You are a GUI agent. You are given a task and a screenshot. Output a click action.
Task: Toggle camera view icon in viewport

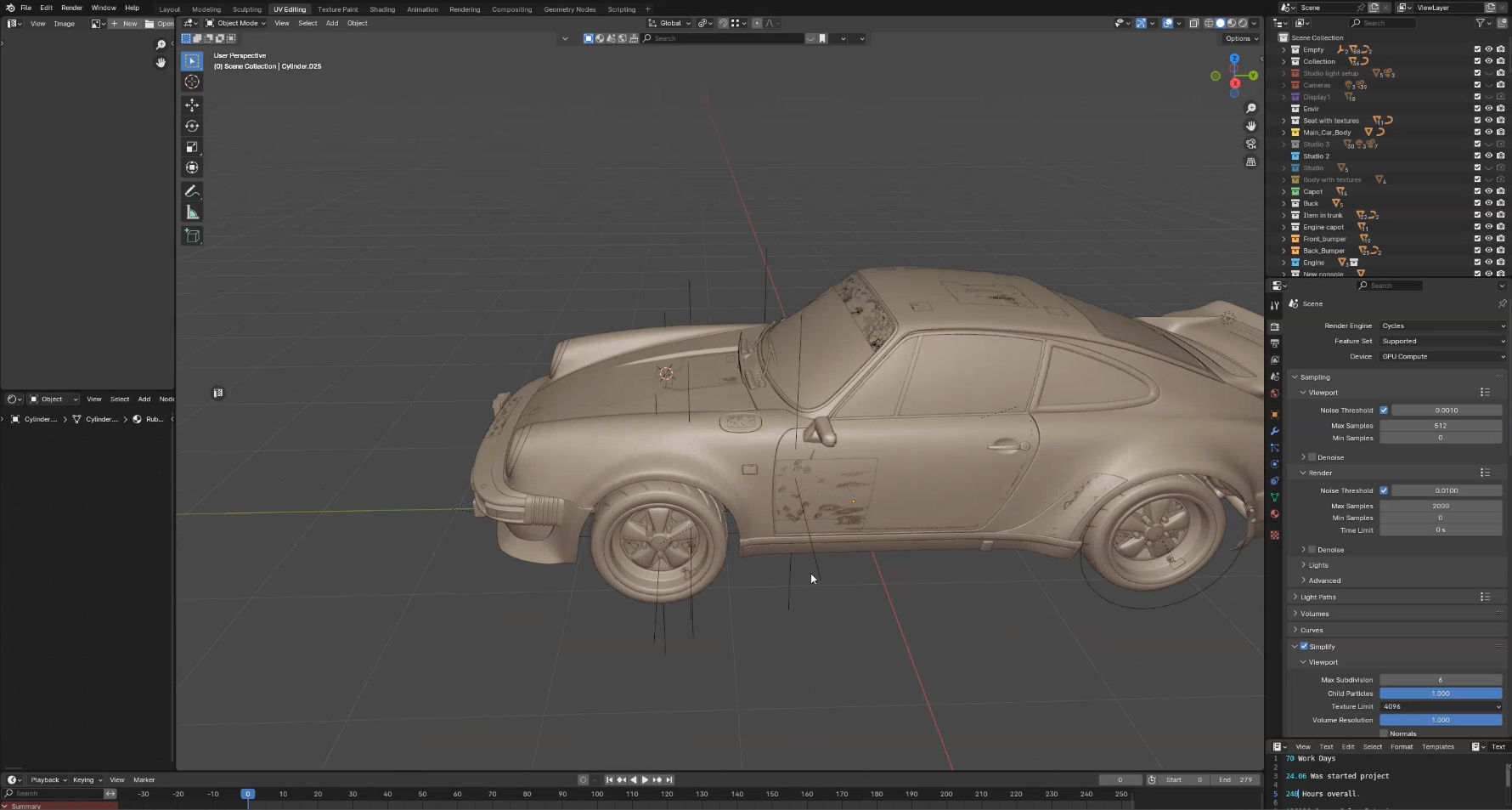tap(1250, 144)
